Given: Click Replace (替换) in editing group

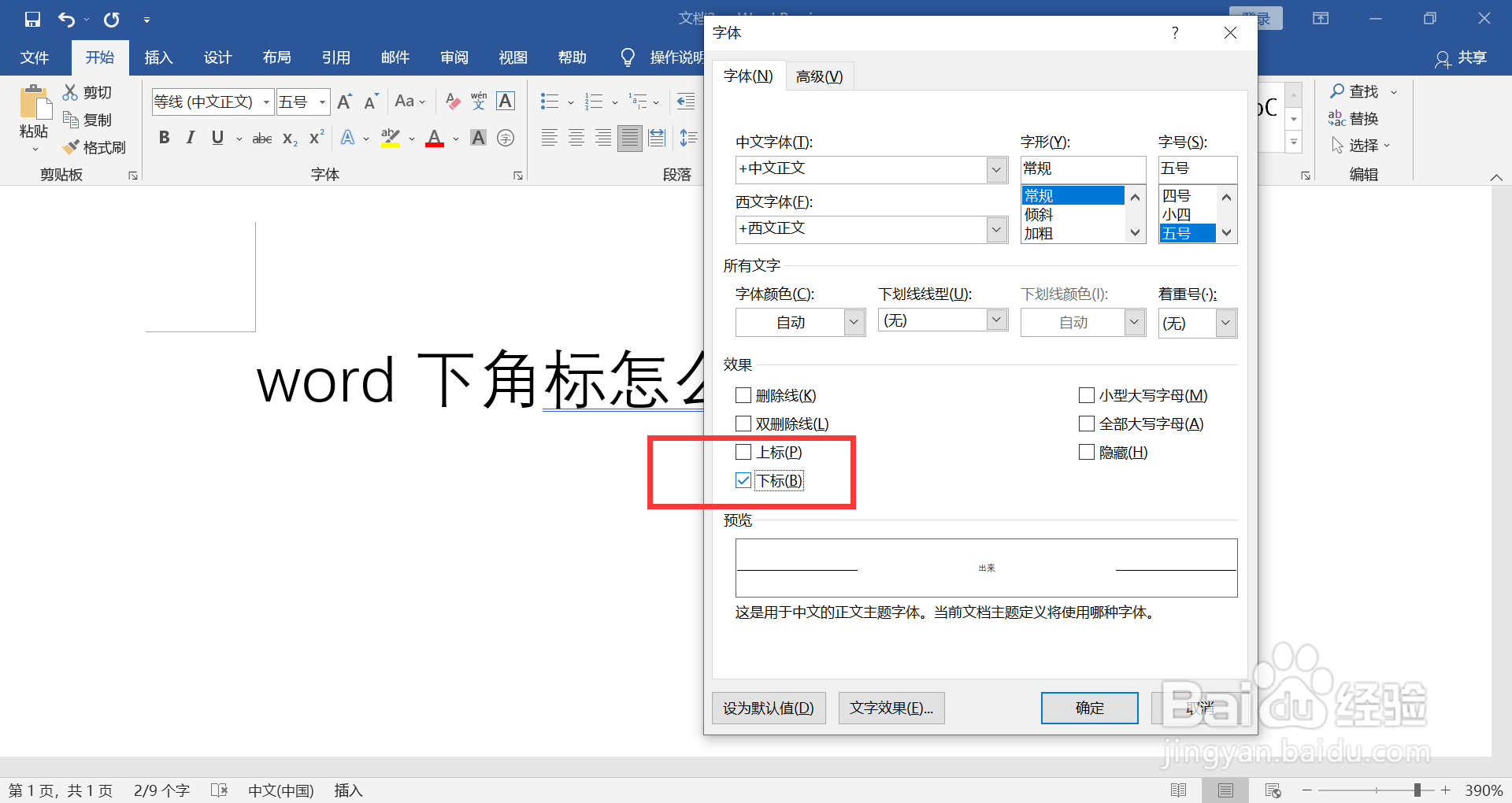Looking at the screenshot, I should click(x=1354, y=119).
